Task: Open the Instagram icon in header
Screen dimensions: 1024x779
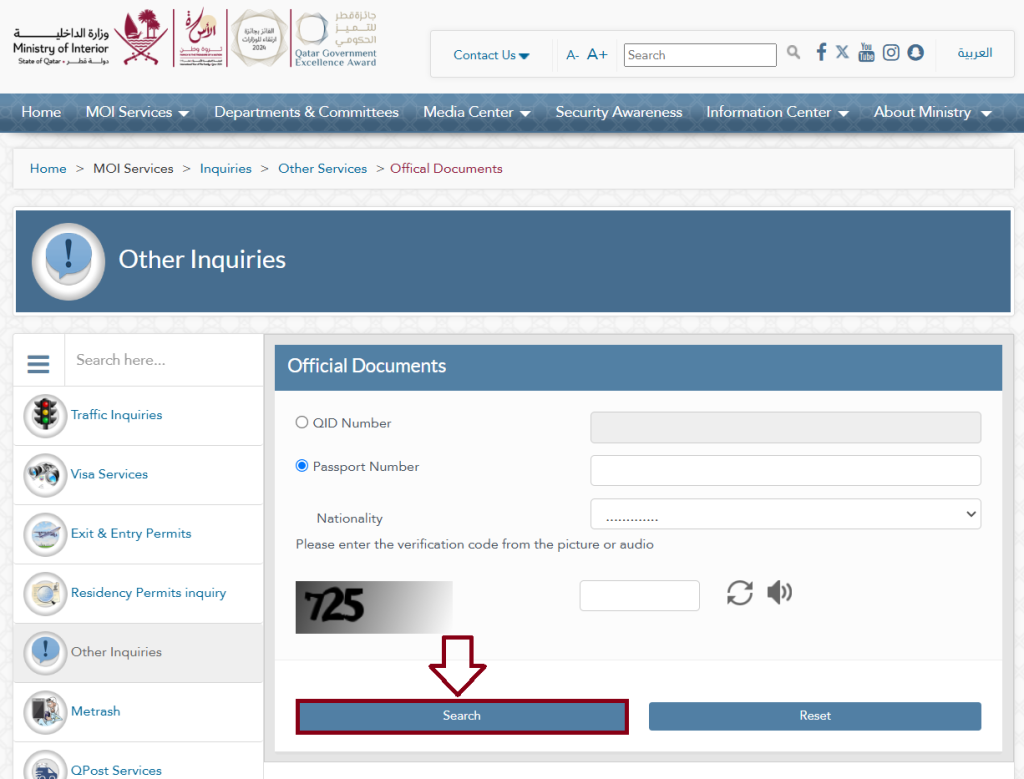Action: pyautogui.click(x=891, y=52)
